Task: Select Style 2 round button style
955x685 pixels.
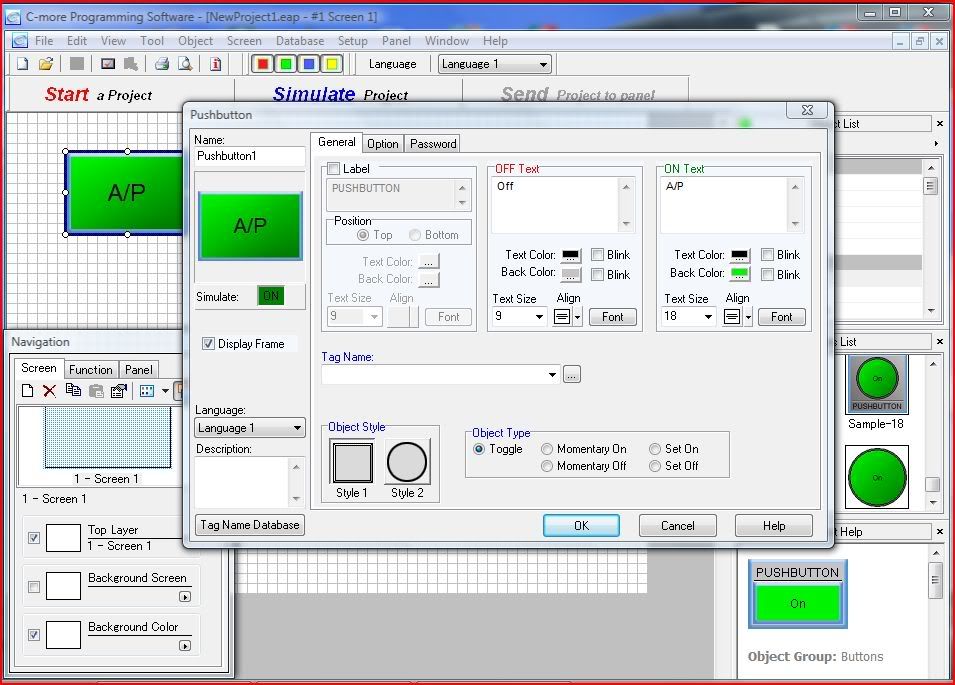Action: coord(407,464)
